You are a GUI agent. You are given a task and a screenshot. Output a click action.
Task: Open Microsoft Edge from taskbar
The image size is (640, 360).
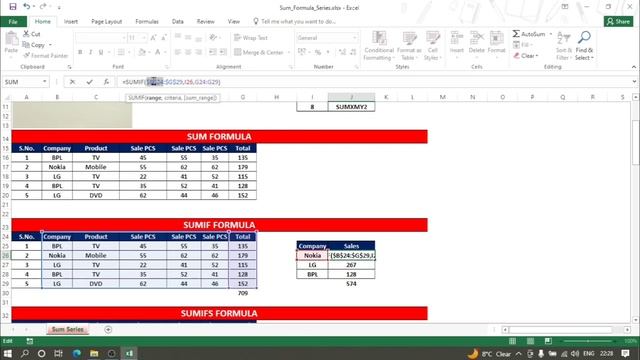77,353
